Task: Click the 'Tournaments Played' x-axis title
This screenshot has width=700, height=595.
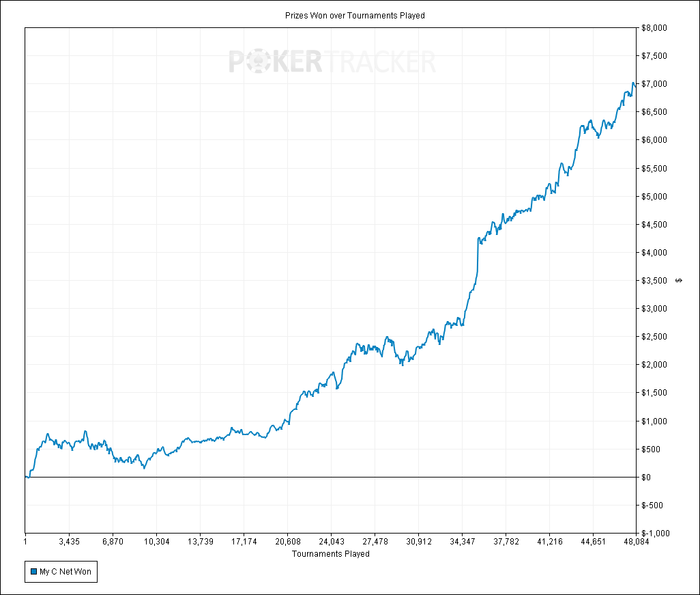Action: pyautogui.click(x=331, y=554)
